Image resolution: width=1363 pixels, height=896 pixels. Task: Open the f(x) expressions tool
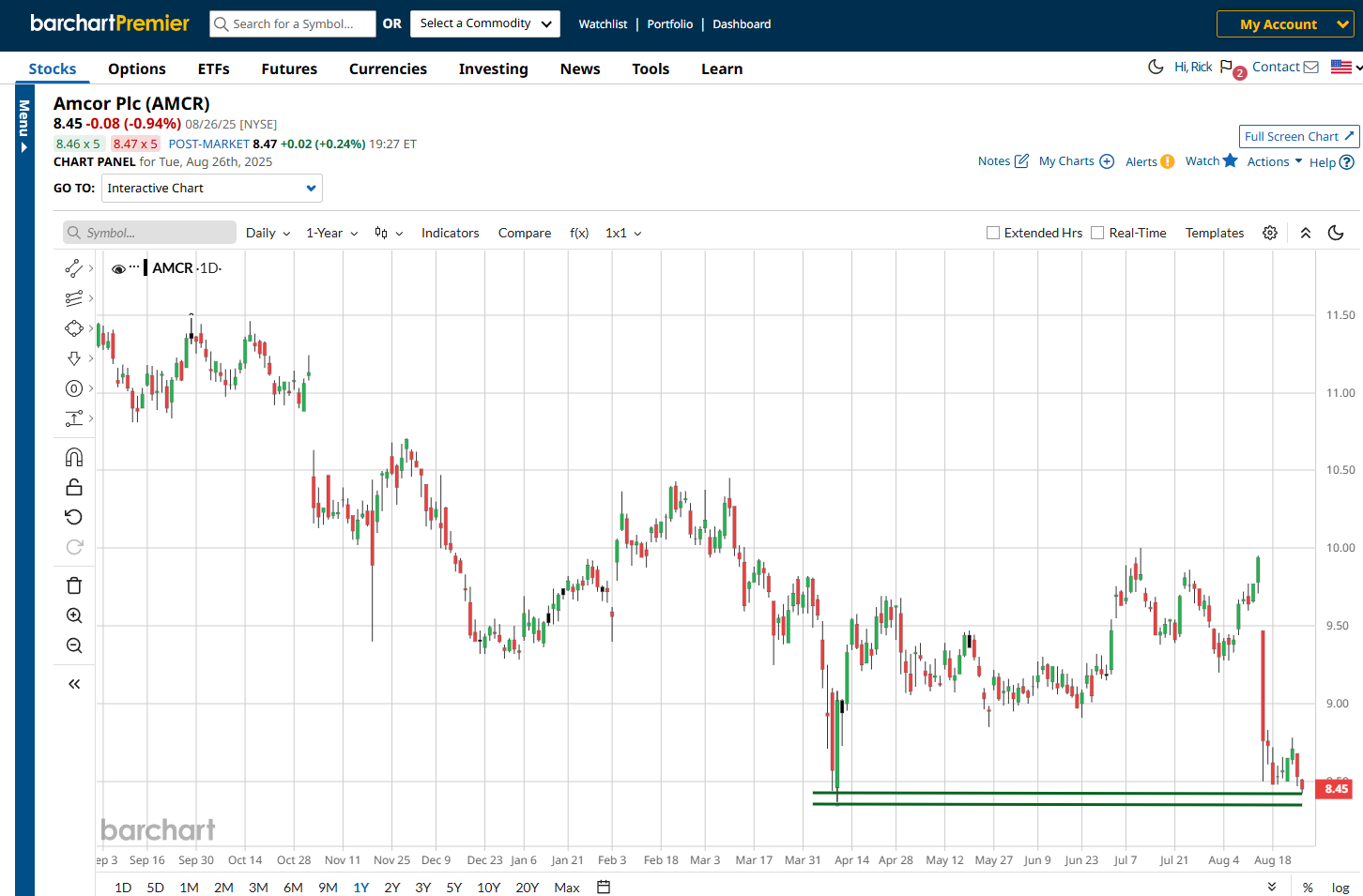coord(579,233)
